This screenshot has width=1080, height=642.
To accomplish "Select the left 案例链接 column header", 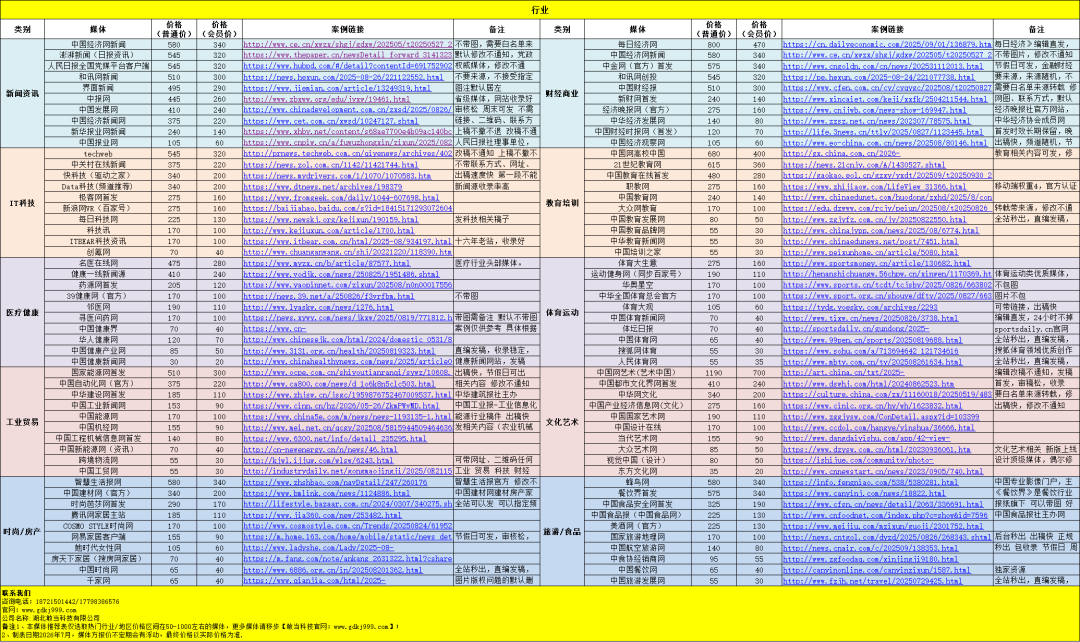I will tap(347, 30).
